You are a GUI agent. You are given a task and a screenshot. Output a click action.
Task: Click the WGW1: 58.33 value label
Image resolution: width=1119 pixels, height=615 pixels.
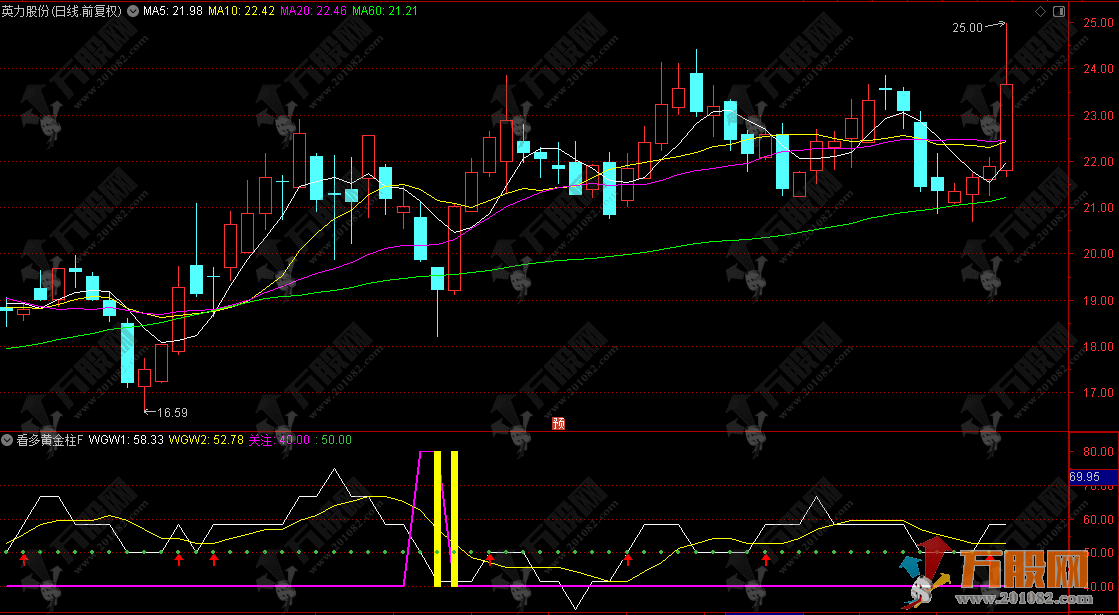click(x=126, y=439)
